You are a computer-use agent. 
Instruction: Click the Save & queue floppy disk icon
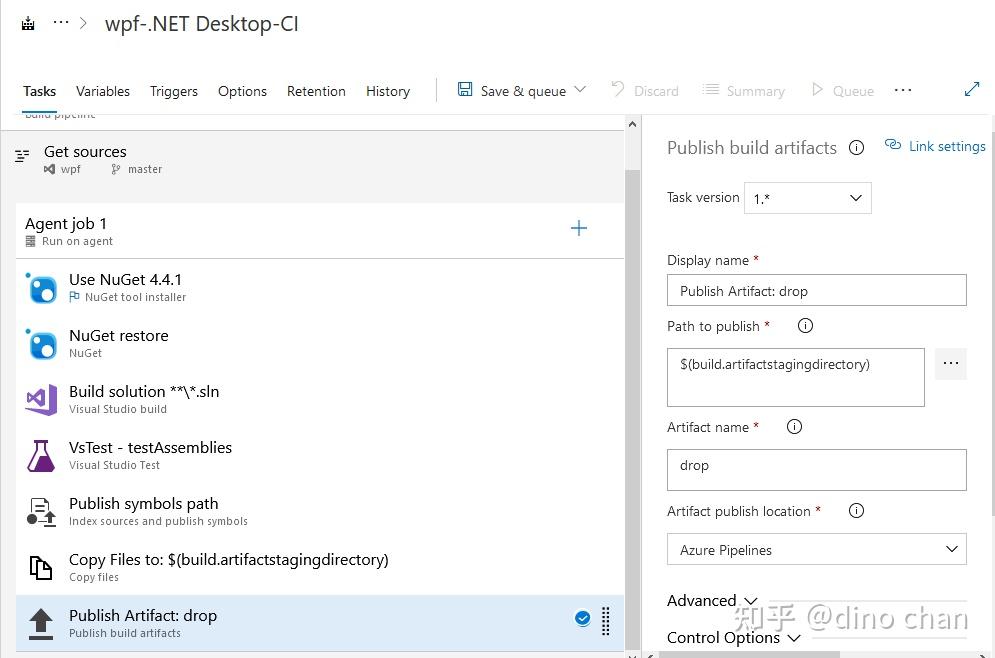[465, 89]
